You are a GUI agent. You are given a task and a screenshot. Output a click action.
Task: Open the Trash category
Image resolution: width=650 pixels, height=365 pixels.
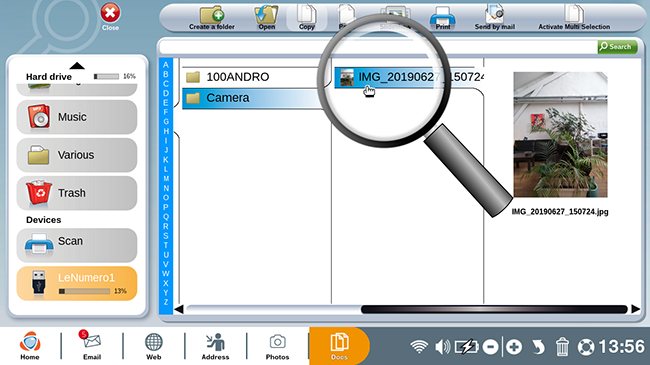77,193
